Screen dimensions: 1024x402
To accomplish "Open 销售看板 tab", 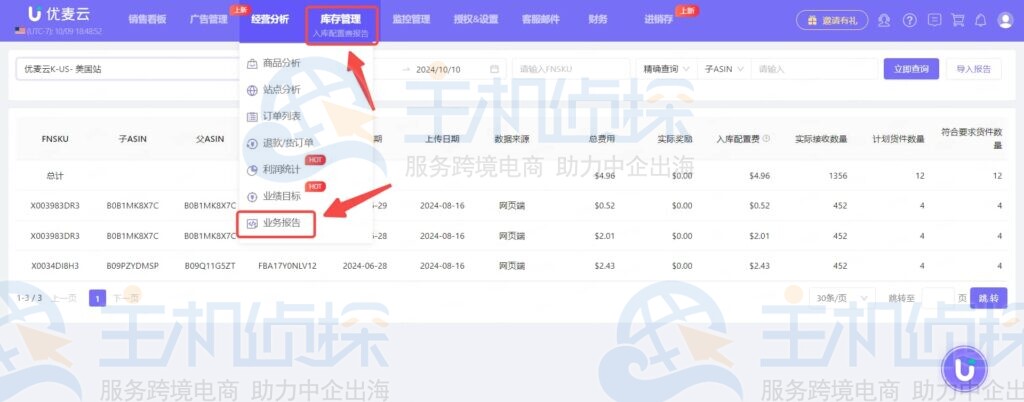I will [147, 20].
